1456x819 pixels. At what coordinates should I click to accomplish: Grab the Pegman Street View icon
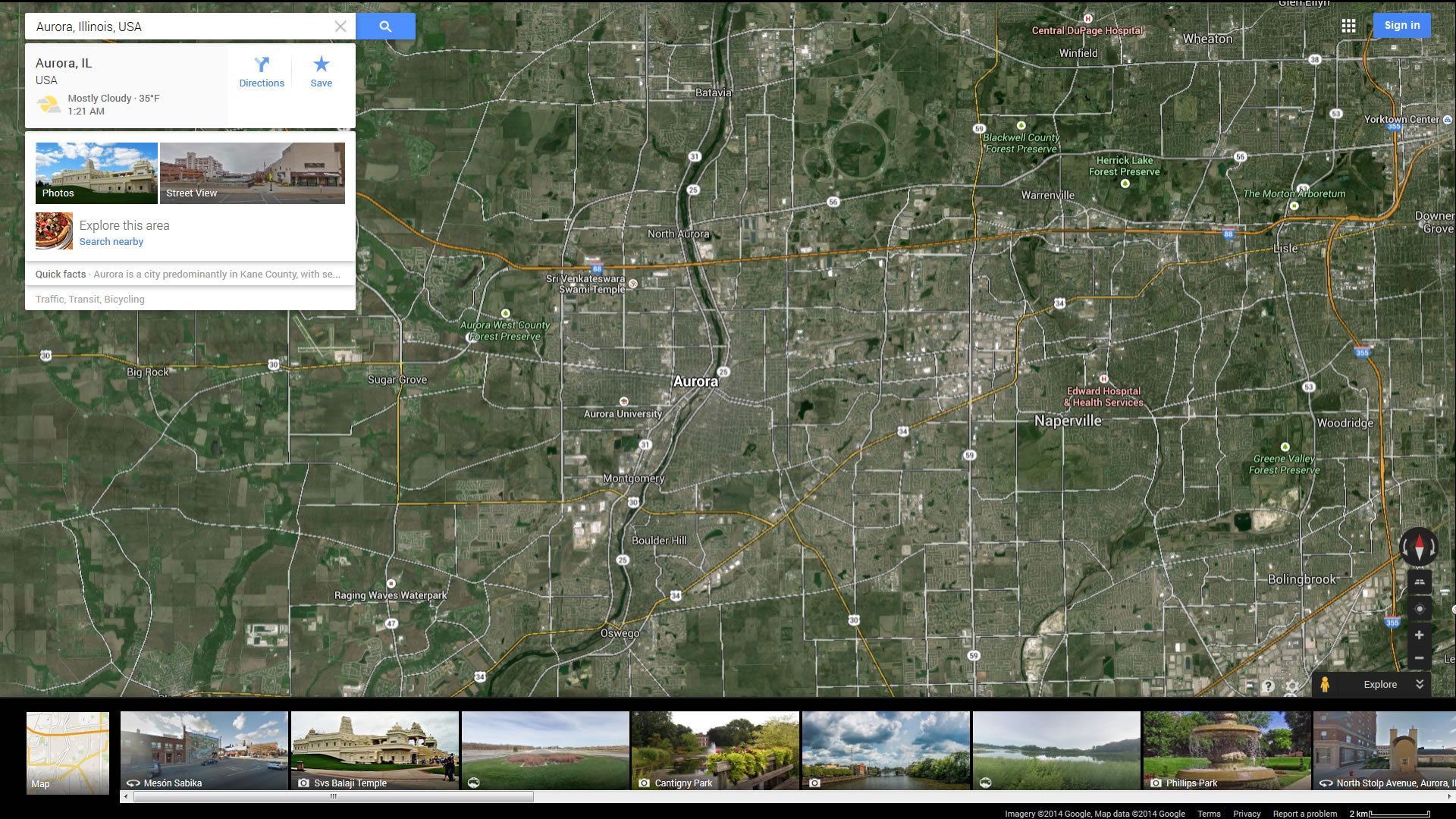coord(1324,684)
